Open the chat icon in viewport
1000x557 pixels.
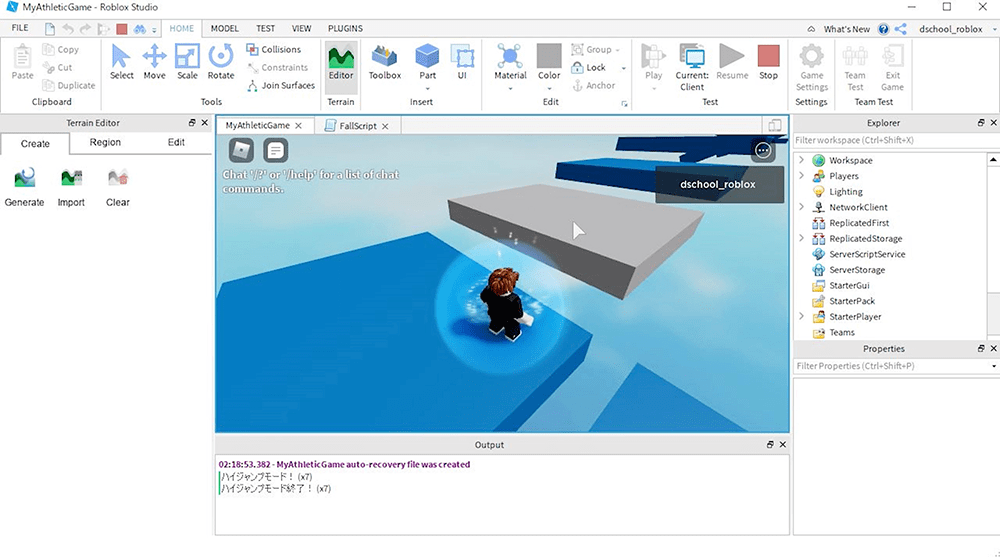click(276, 151)
